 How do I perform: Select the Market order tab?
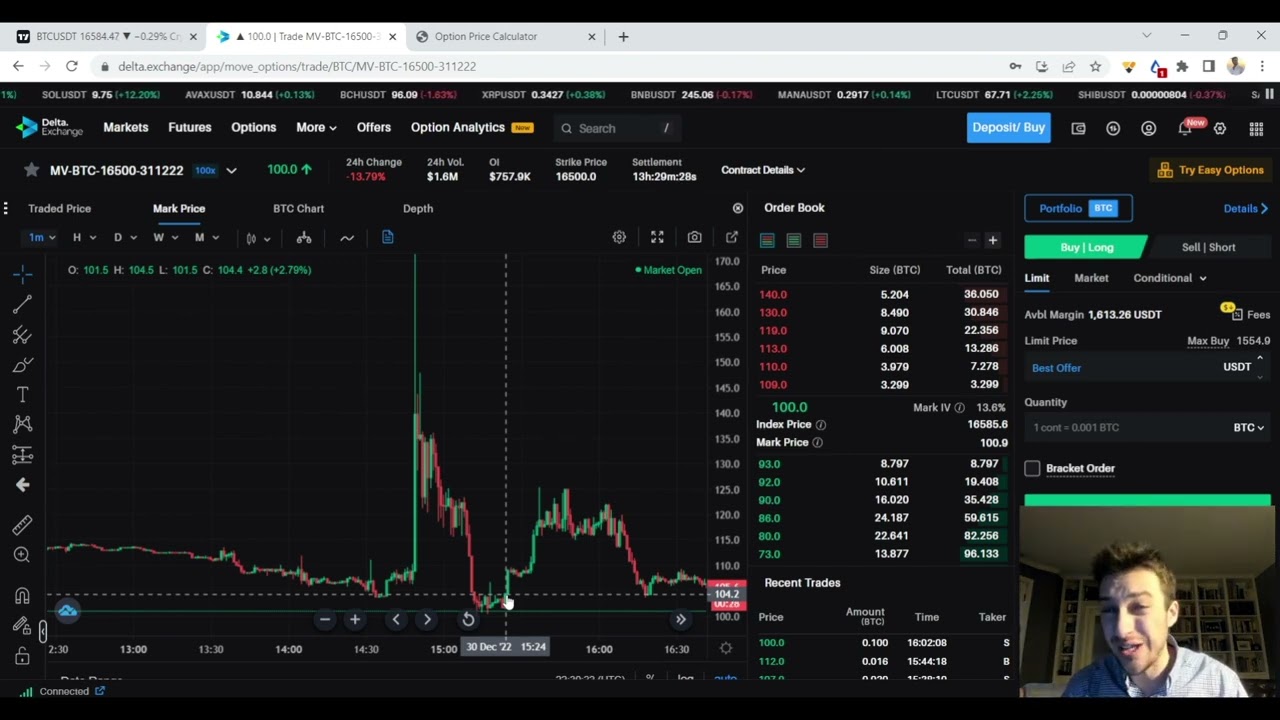coord(1091,278)
